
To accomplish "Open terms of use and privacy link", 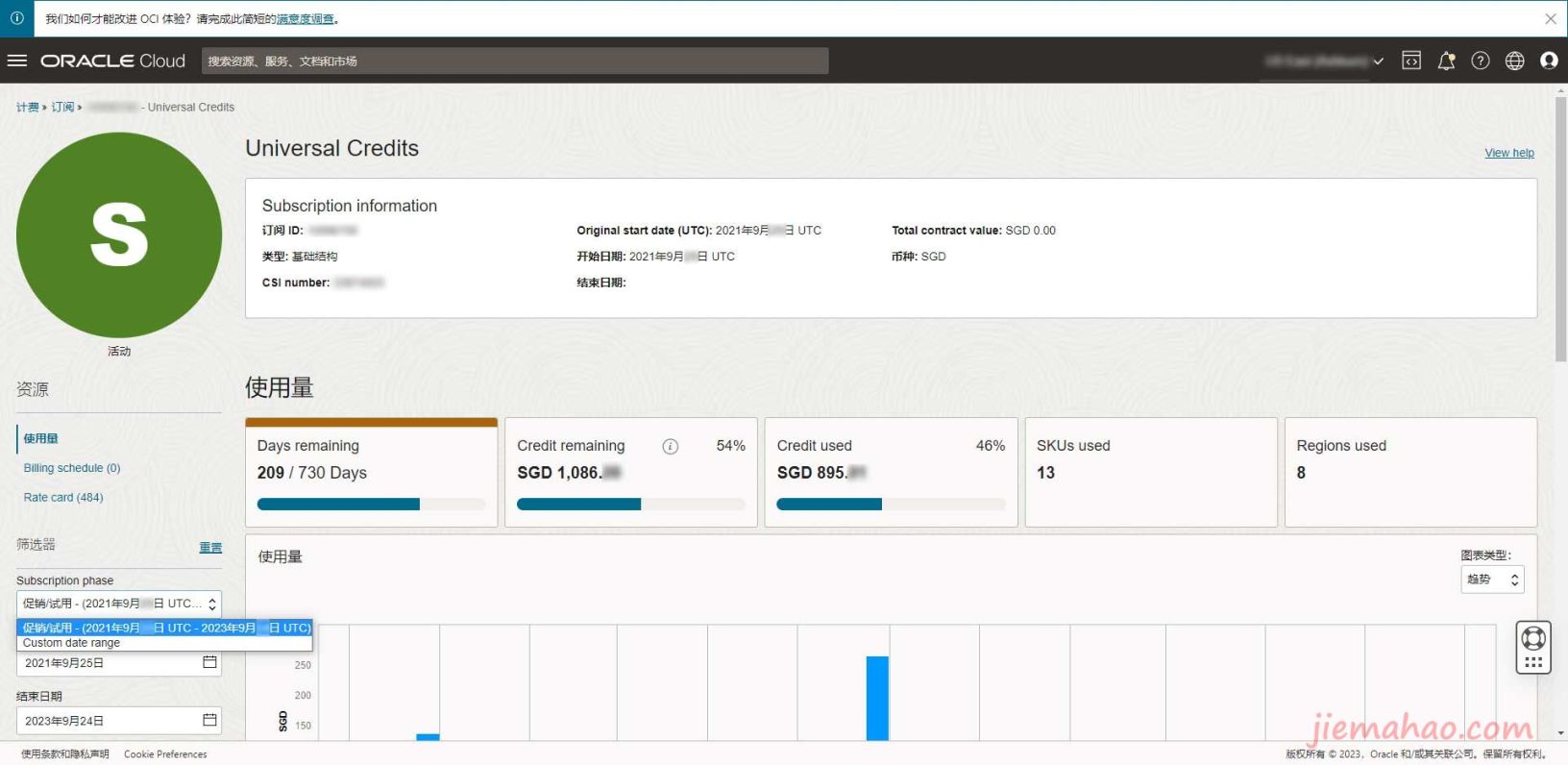I will (65, 754).
